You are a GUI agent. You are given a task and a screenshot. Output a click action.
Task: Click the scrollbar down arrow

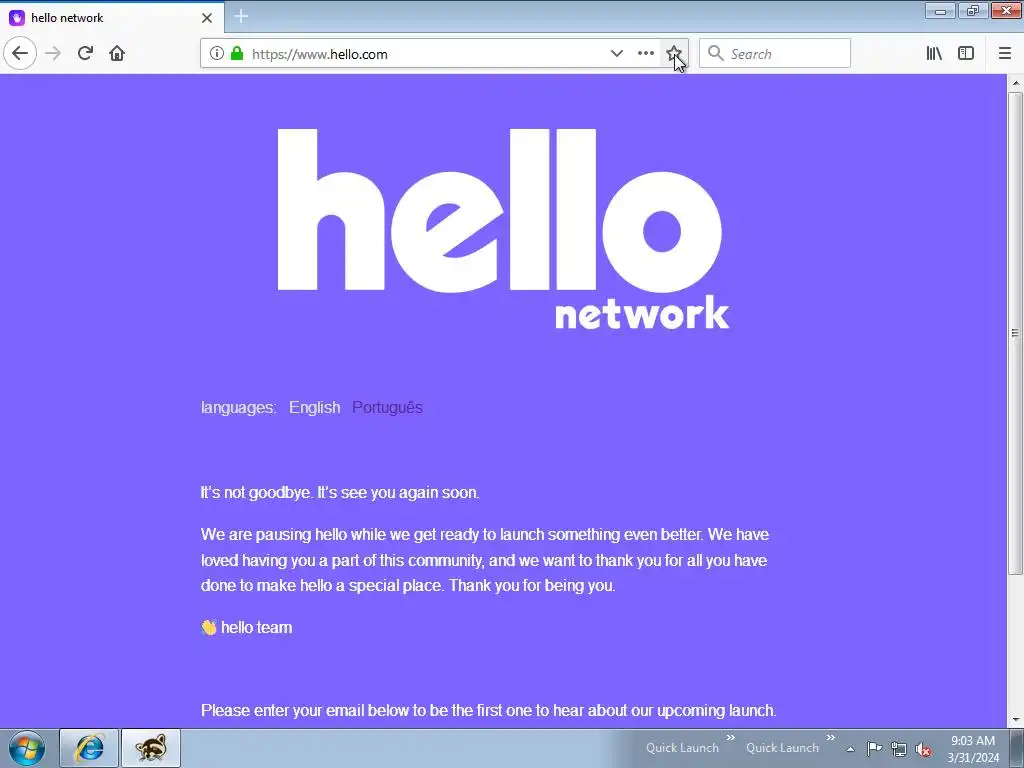1015,720
